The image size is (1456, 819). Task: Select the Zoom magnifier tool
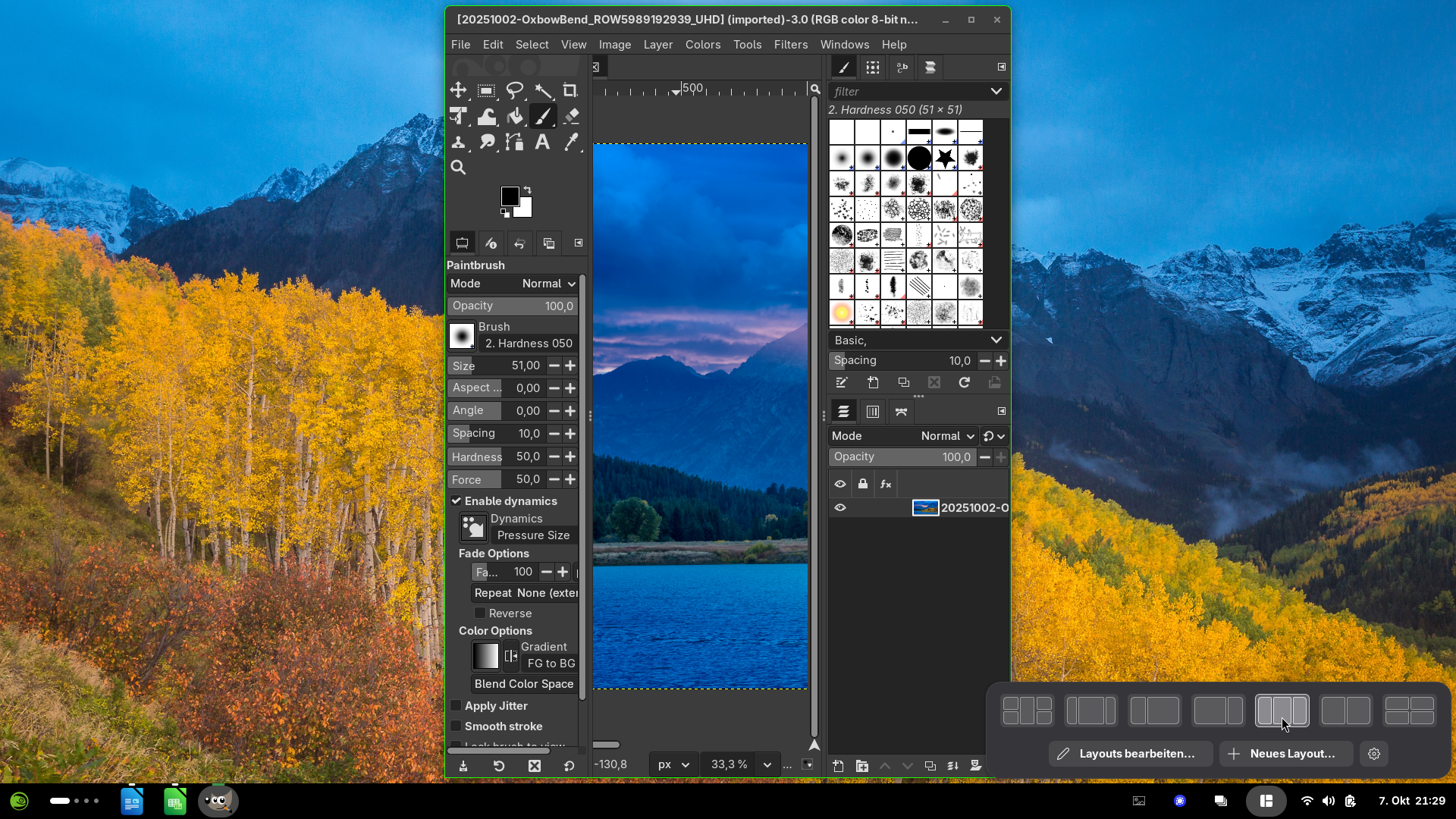[458, 168]
